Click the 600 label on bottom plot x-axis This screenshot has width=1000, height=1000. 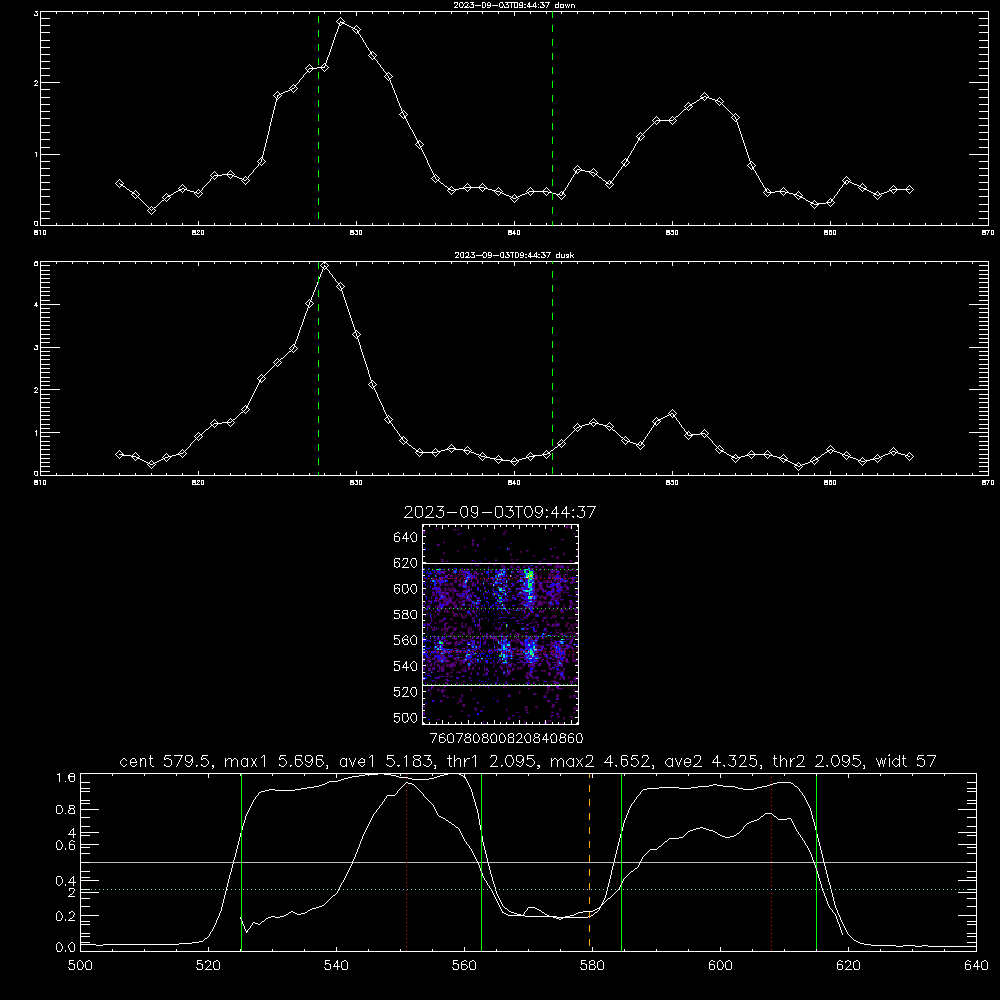click(x=721, y=966)
